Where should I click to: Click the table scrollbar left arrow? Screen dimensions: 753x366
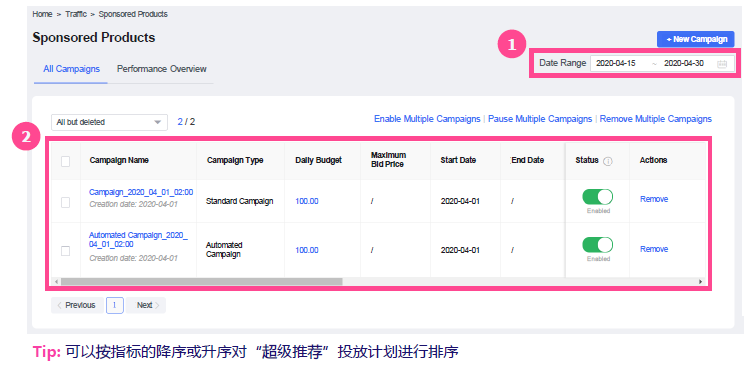coord(56,281)
